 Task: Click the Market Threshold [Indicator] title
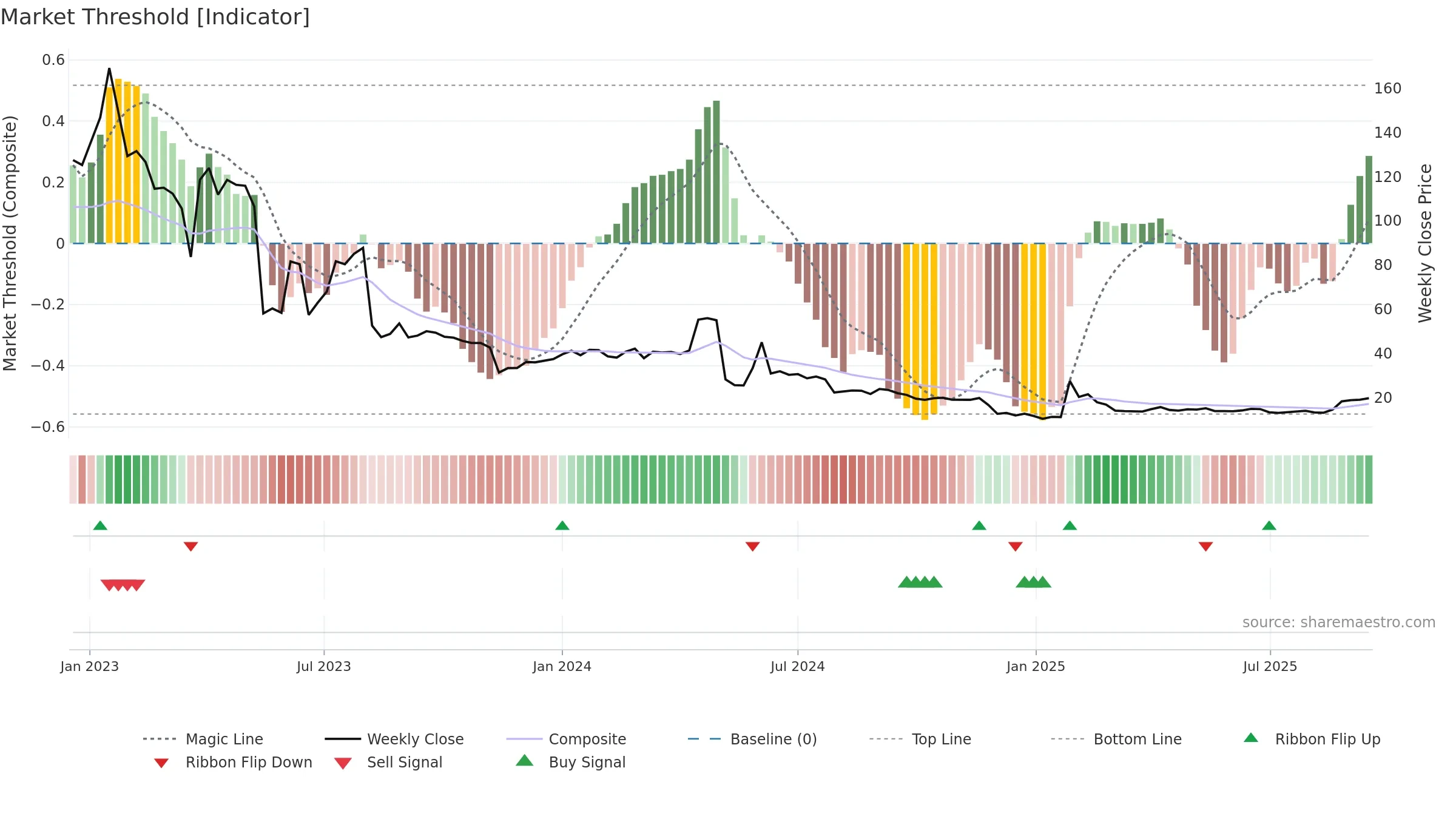(x=155, y=17)
